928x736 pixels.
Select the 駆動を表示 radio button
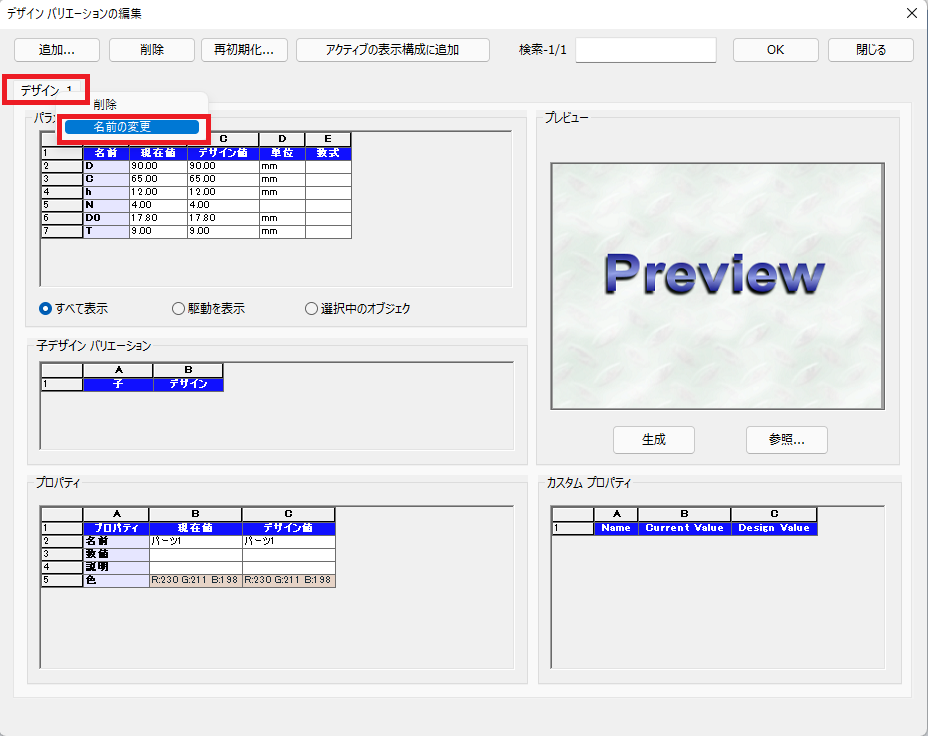click(179, 309)
